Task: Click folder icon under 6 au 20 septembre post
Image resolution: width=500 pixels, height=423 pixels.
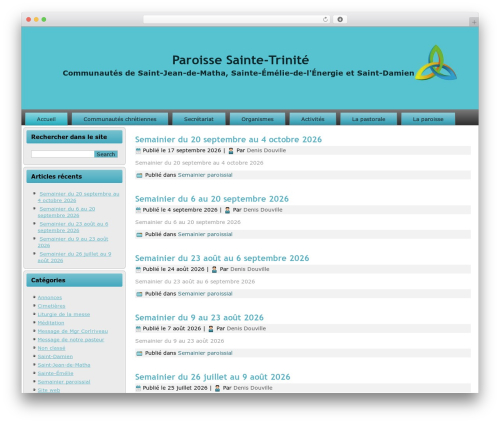Action: (139, 235)
